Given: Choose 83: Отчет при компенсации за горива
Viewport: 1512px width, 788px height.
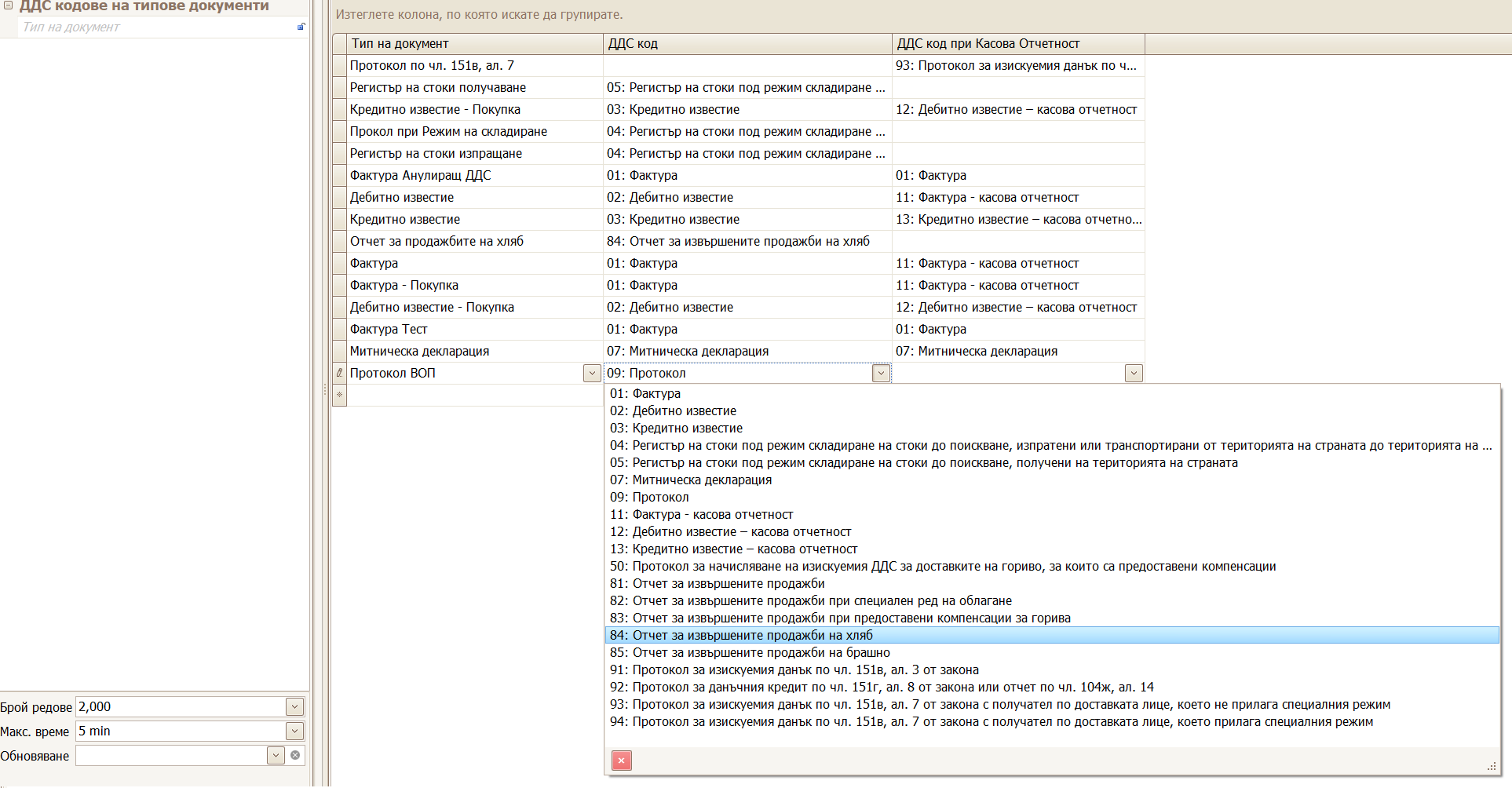Looking at the screenshot, I should [1052, 618].
